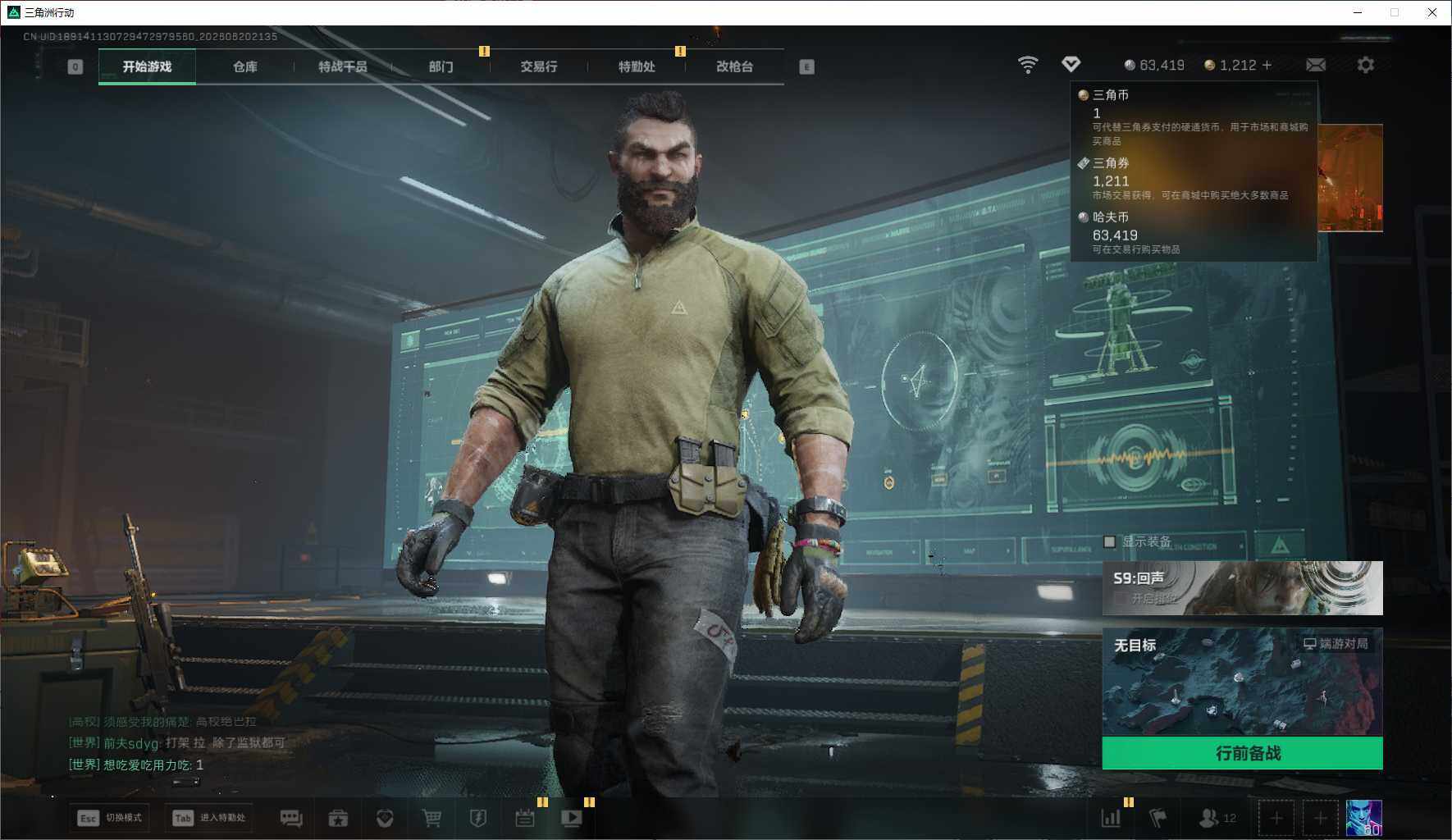Maximize the 三角洲行动 window
Viewport: 1452px width, 840px height.
pos(1395,12)
